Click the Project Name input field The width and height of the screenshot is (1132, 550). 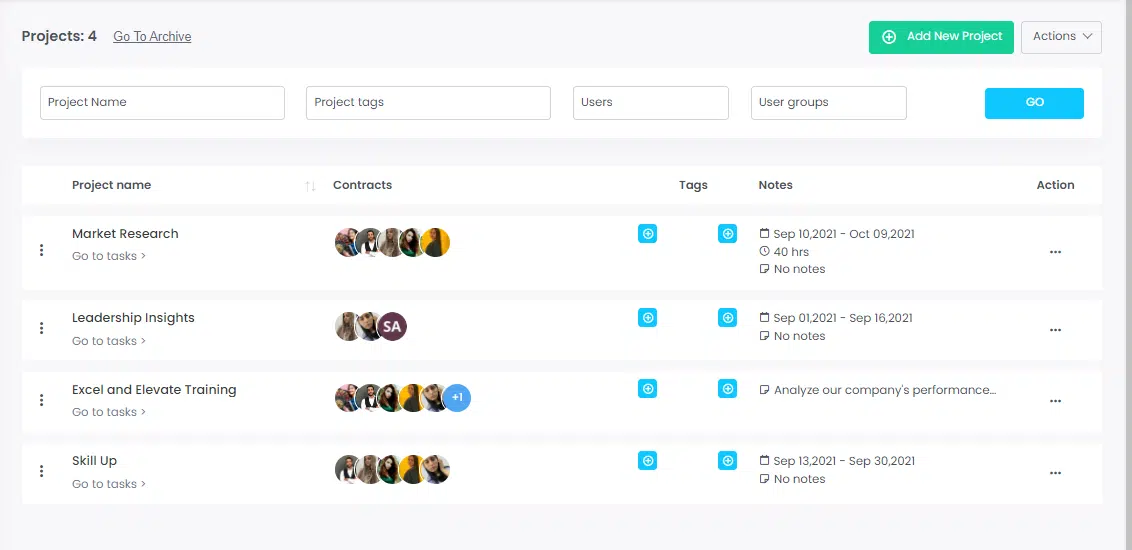pos(162,102)
